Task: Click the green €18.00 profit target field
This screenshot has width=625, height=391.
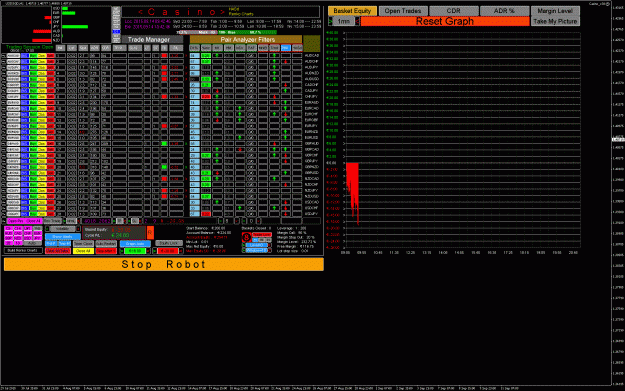Action: pyautogui.click(x=135, y=251)
